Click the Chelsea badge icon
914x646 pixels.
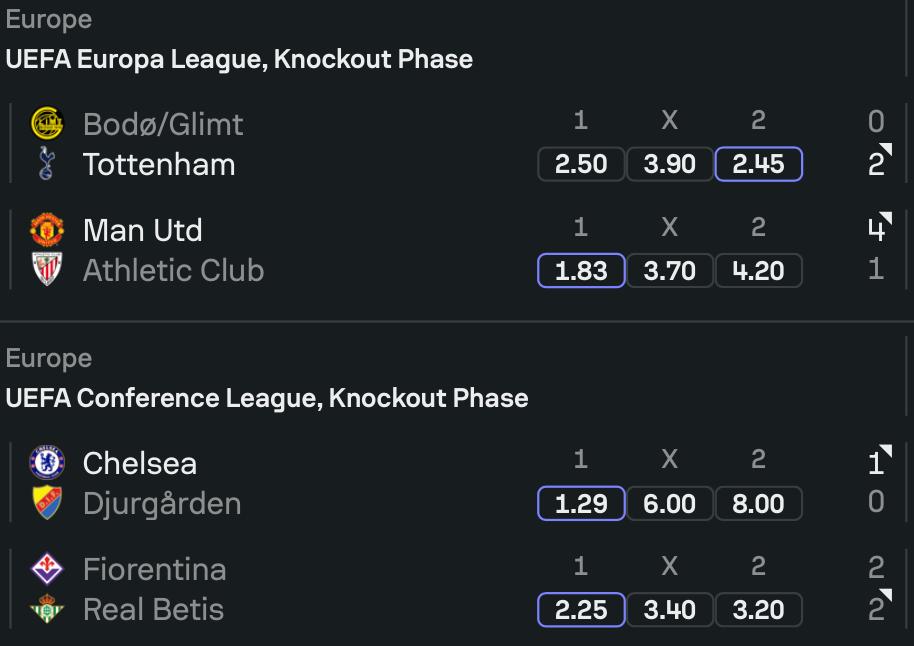tap(47, 462)
